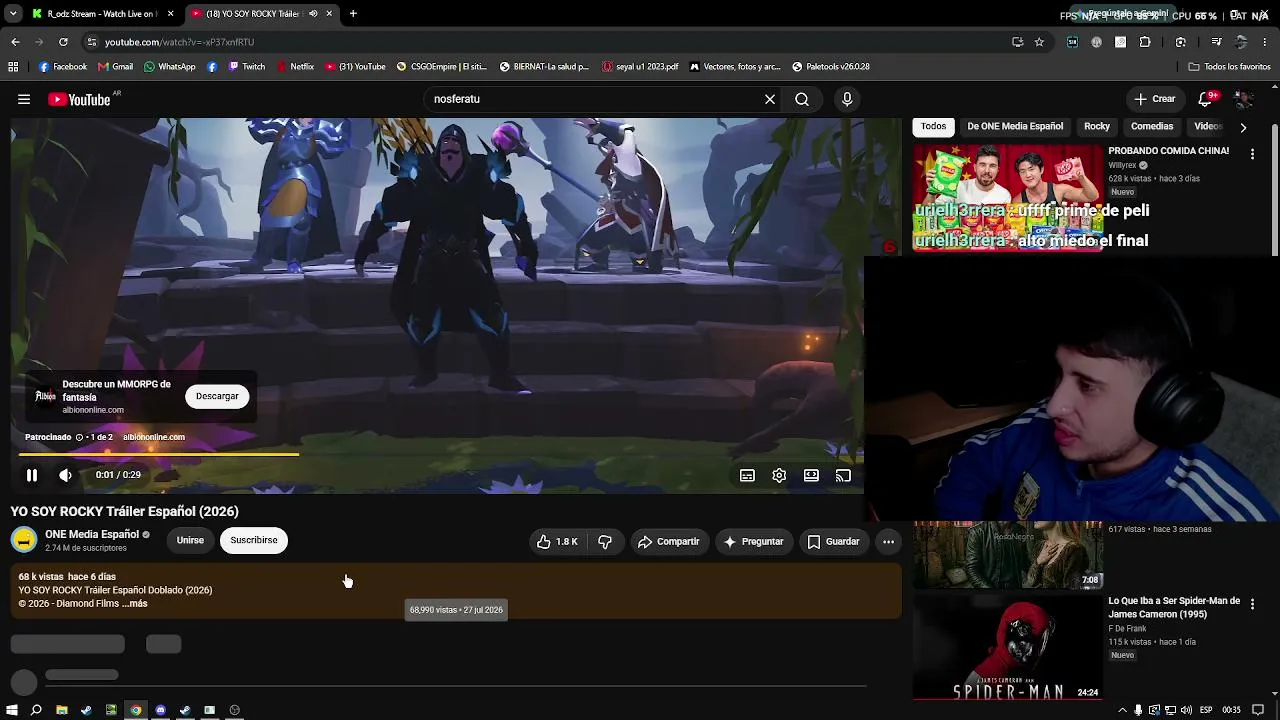Select the Comedias filter chip
1280x720 pixels.
(1152, 126)
